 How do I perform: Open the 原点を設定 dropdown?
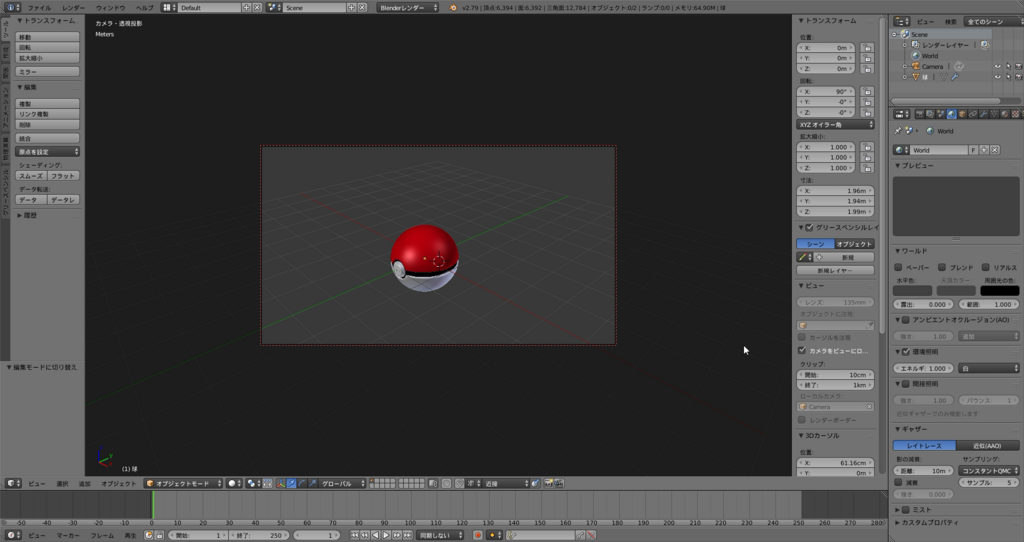click(47, 151)
